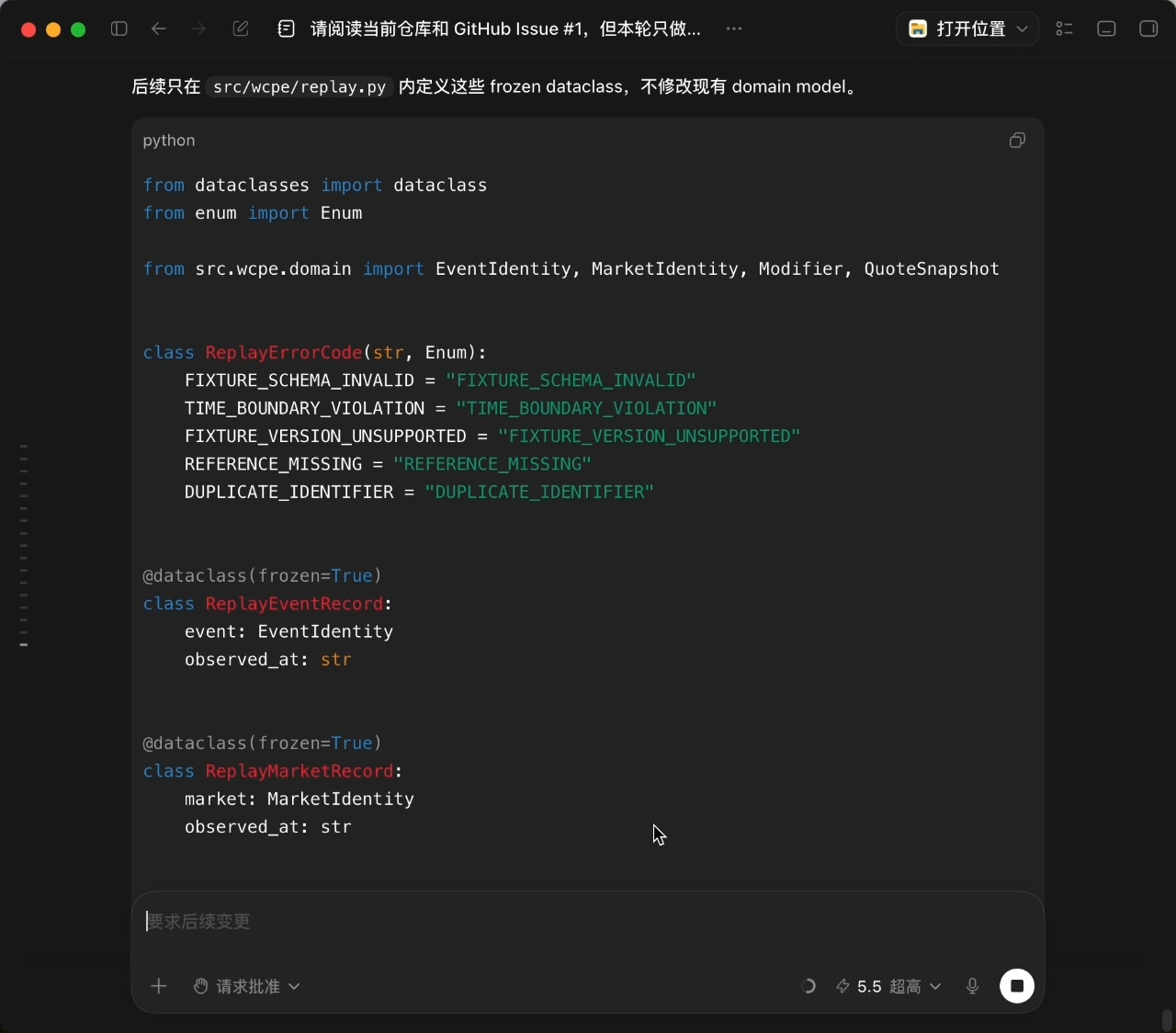The width and height of the screenshot is (1176, 1033).
Task: Toggle the sidebar panel icon
Action: coord(119,28)
